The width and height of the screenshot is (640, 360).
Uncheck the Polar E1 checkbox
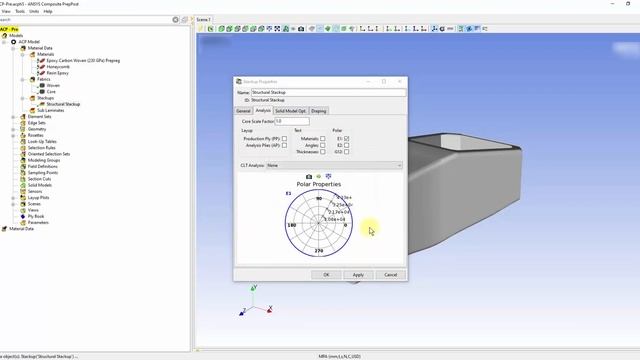(x=347, y=139)
